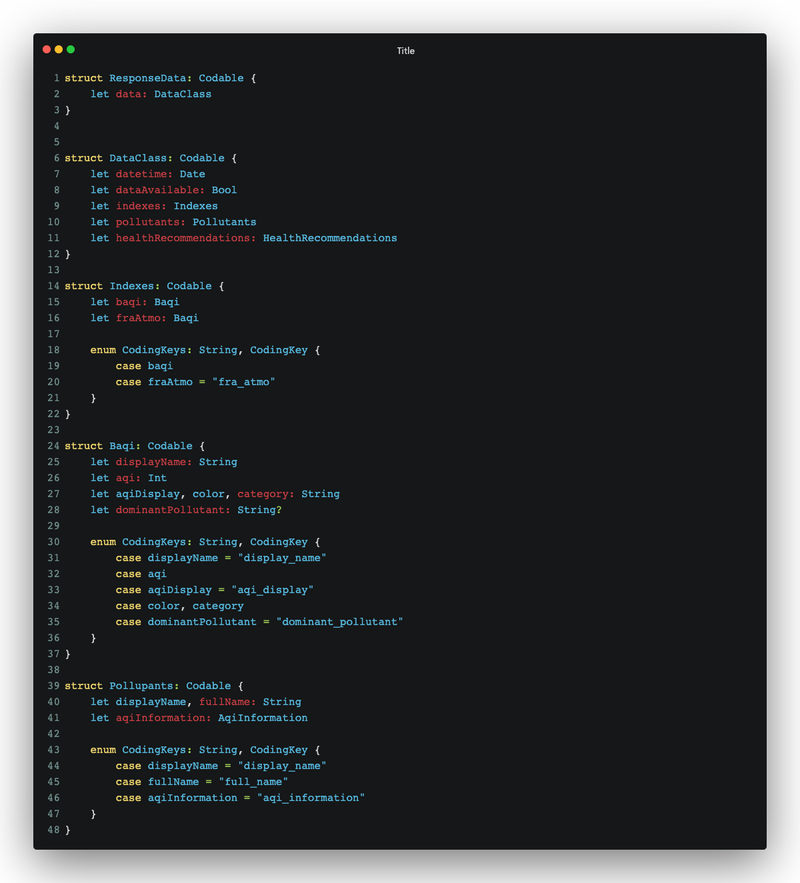
Task: Click the datetime property name
Action: point(141,174)
